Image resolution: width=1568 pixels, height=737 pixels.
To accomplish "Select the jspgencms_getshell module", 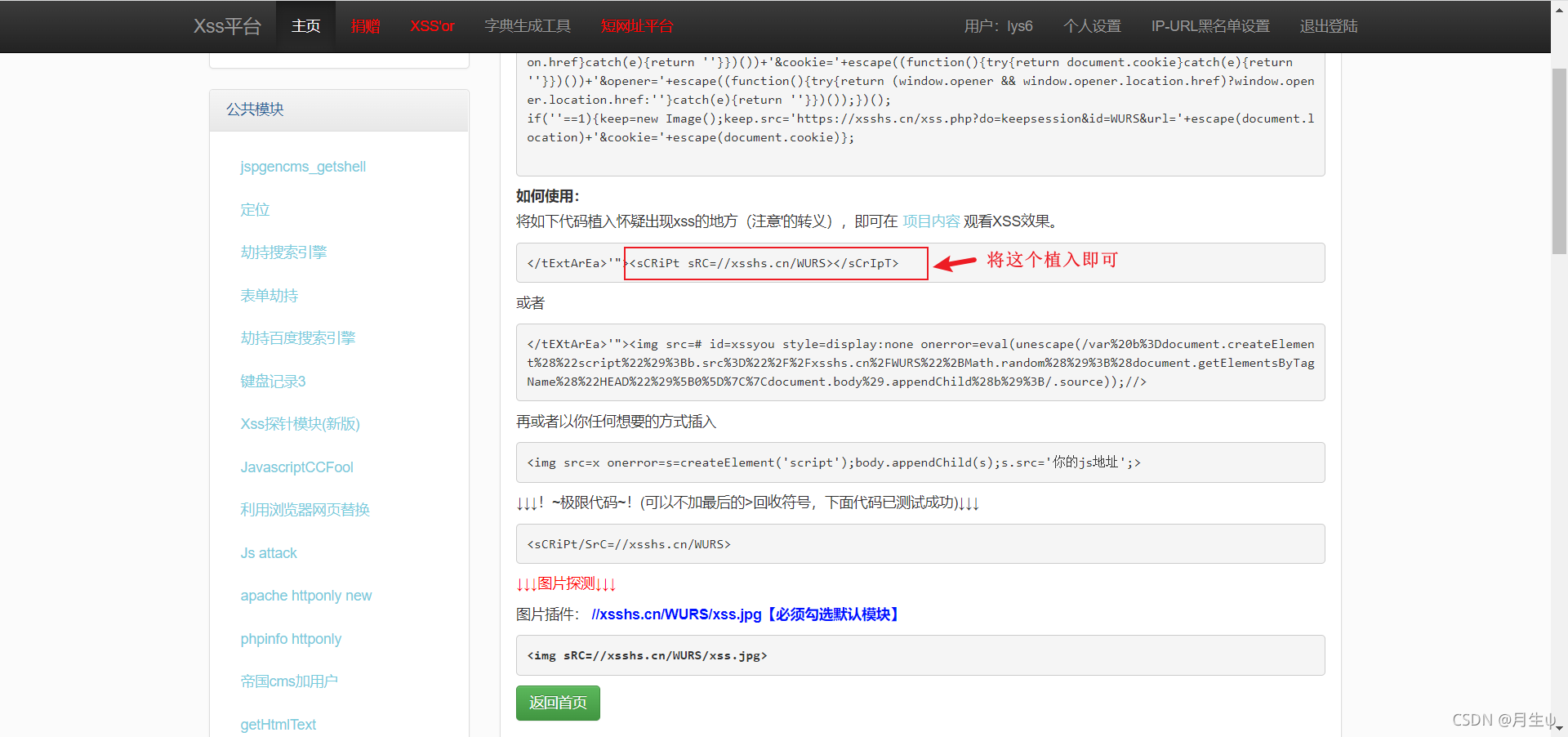I will (x=303, y=167).
